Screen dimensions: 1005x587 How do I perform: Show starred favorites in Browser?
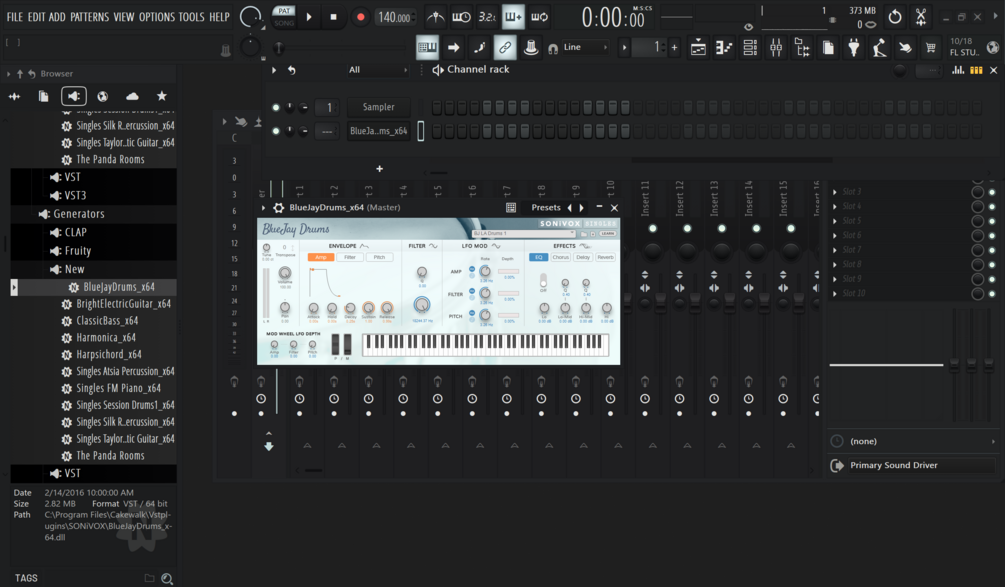pos(162,96)
